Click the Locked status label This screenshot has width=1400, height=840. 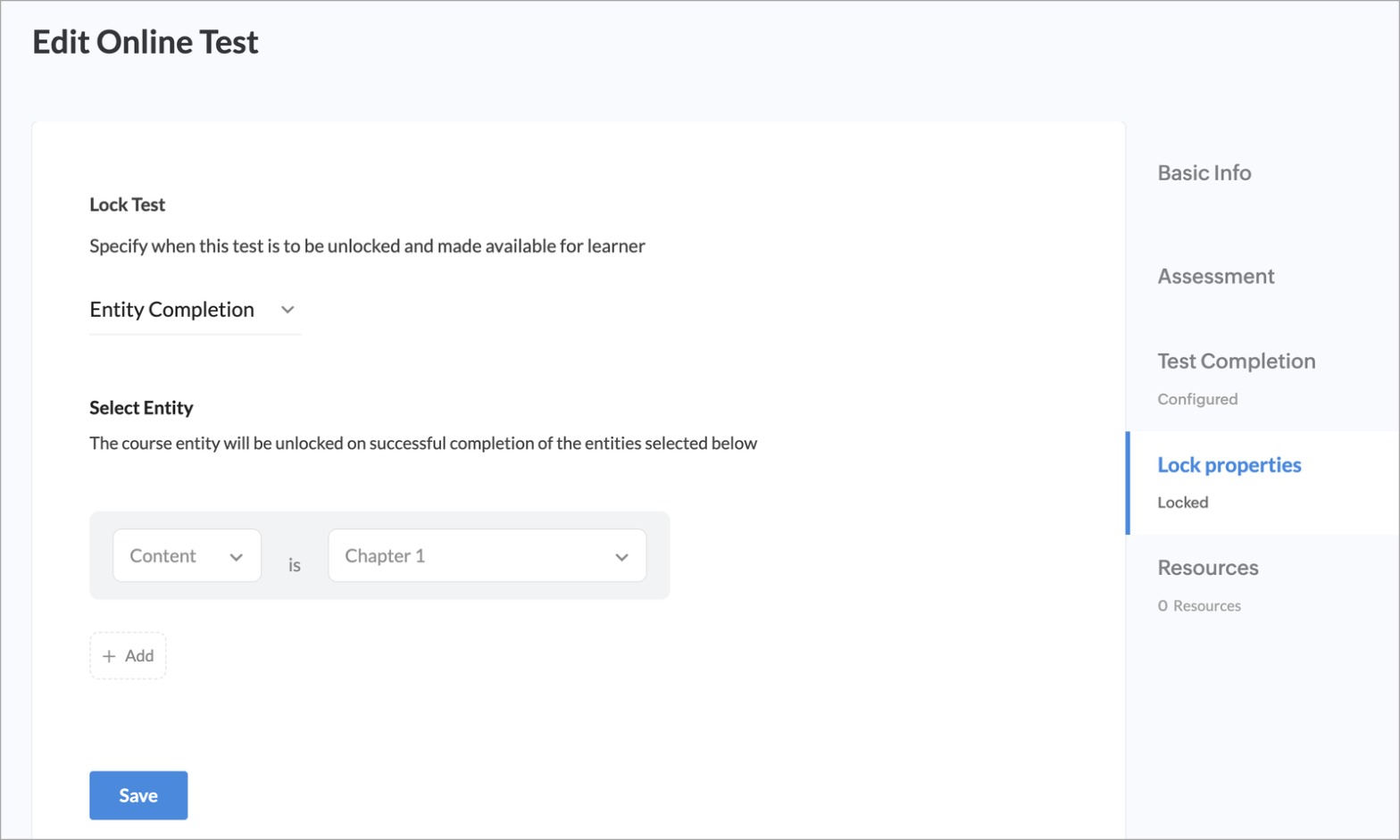1182,503
